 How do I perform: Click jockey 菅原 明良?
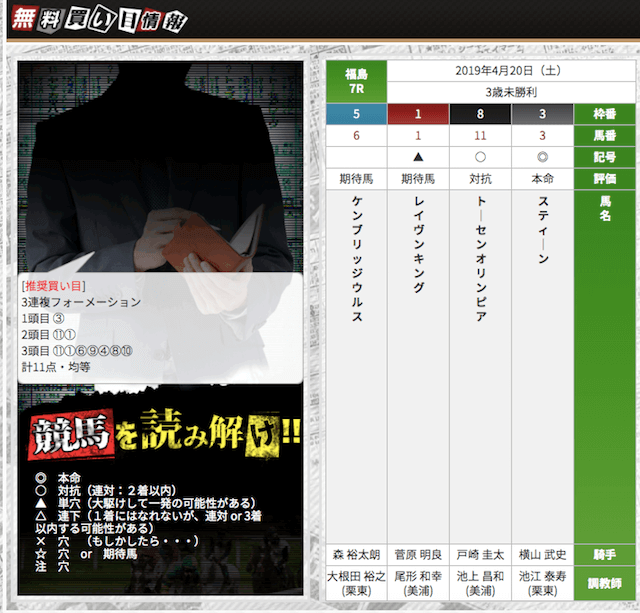click(x=418, y=555)
